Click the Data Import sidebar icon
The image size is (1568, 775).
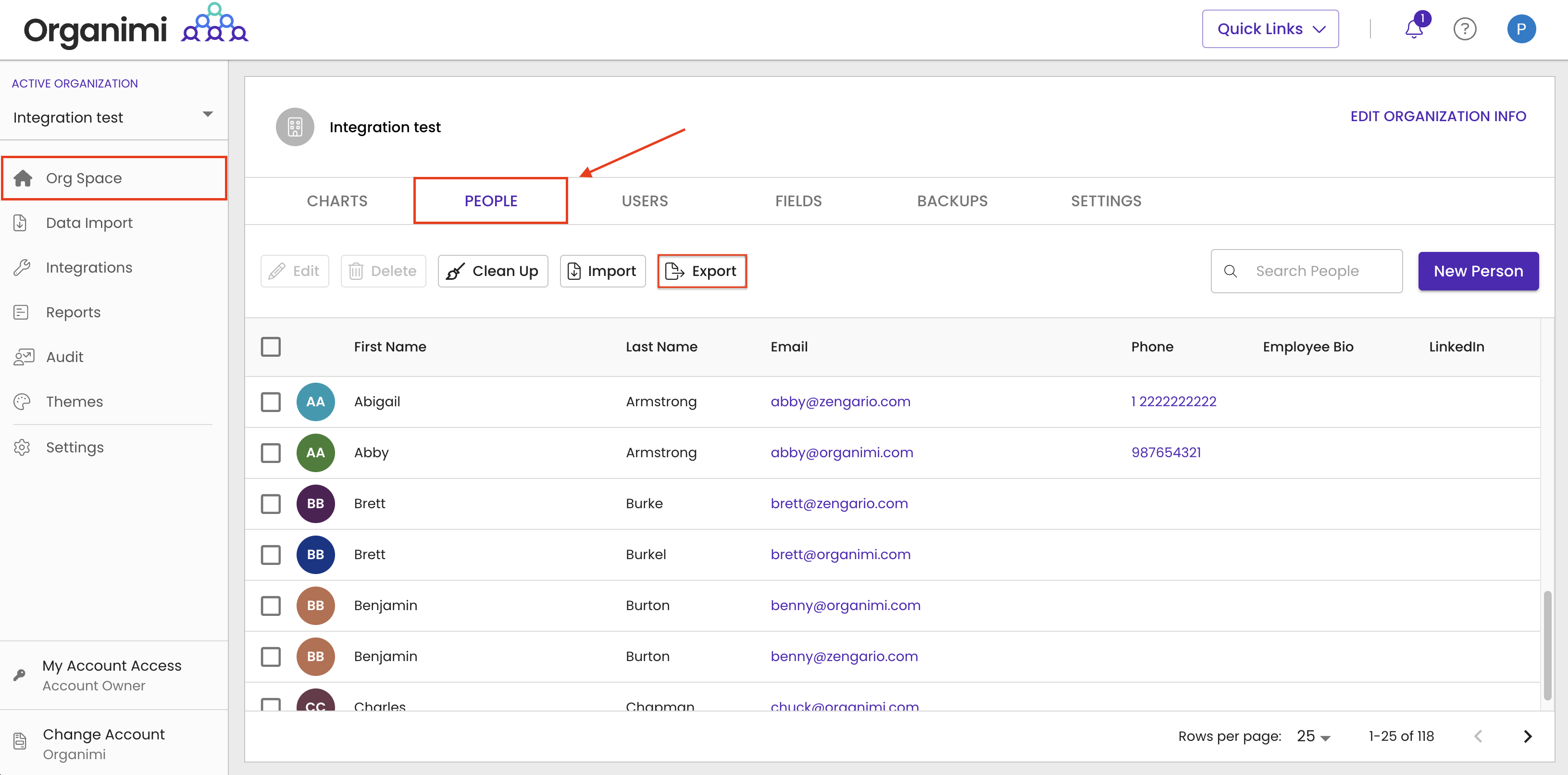pos(21,223)
